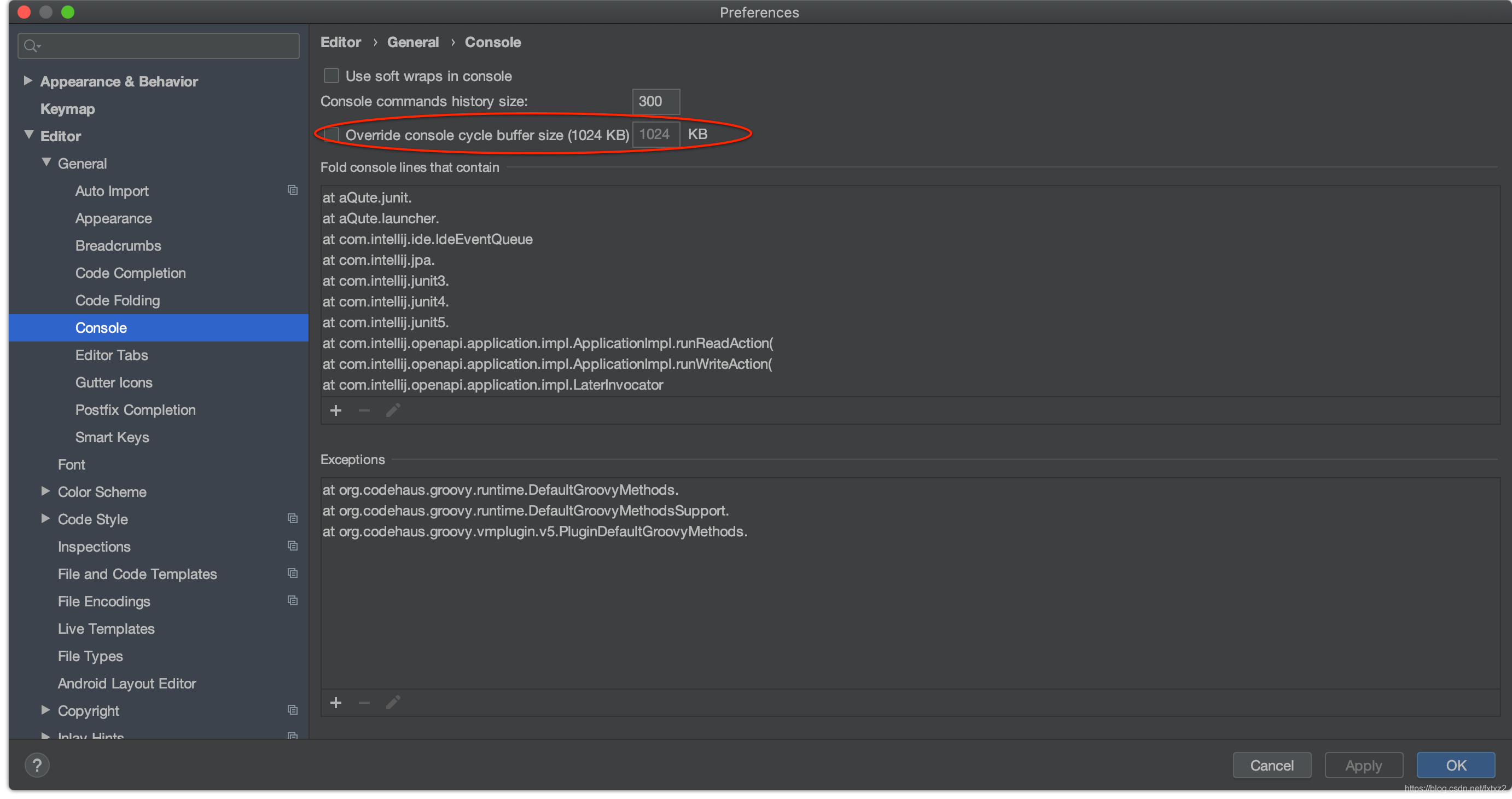
Task: Click the help question mark button
Action: coord(37,765)
